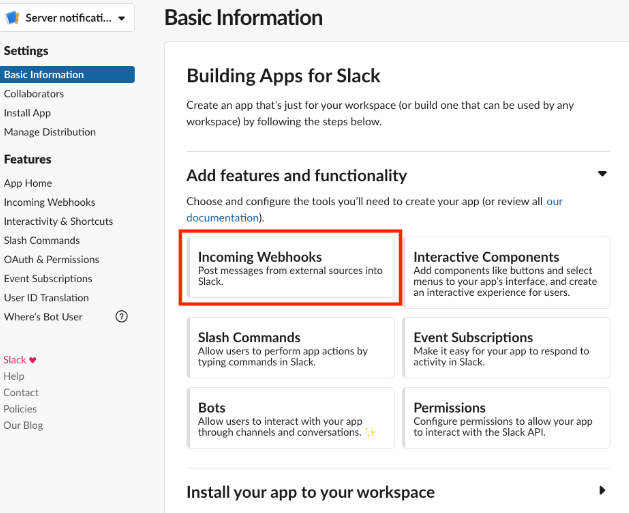Open the Contact footer link
This screenshot has width=629, height=513.
coord(21,393)
